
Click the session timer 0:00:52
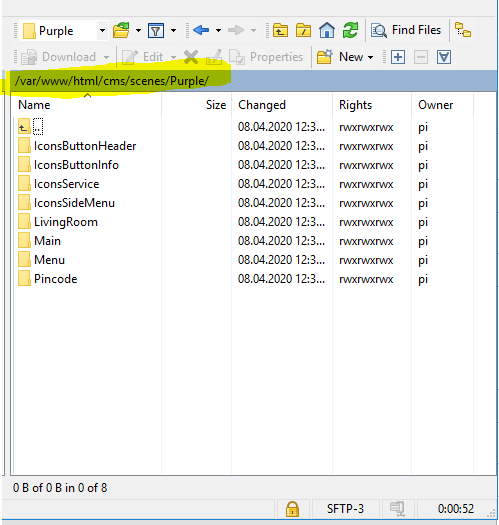click(456, 509)
